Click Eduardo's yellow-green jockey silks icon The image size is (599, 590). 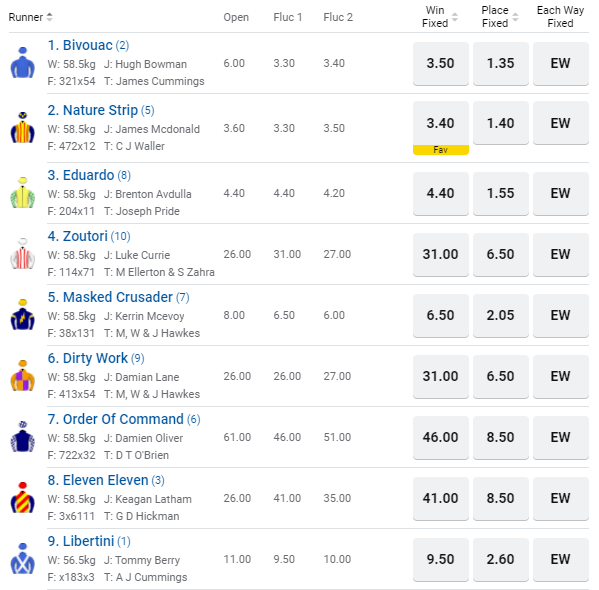pos(23,193)
